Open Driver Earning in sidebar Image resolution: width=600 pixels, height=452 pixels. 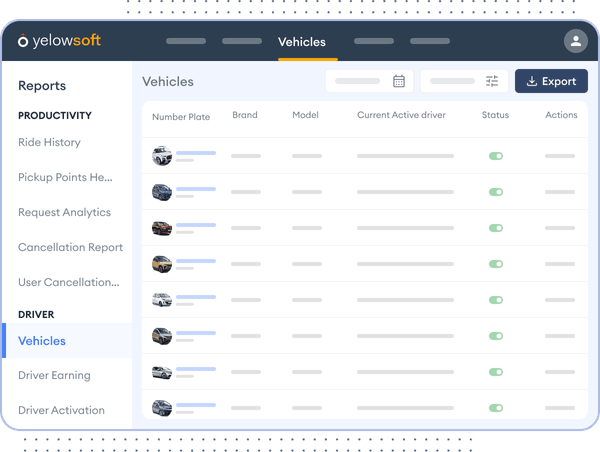54,375
